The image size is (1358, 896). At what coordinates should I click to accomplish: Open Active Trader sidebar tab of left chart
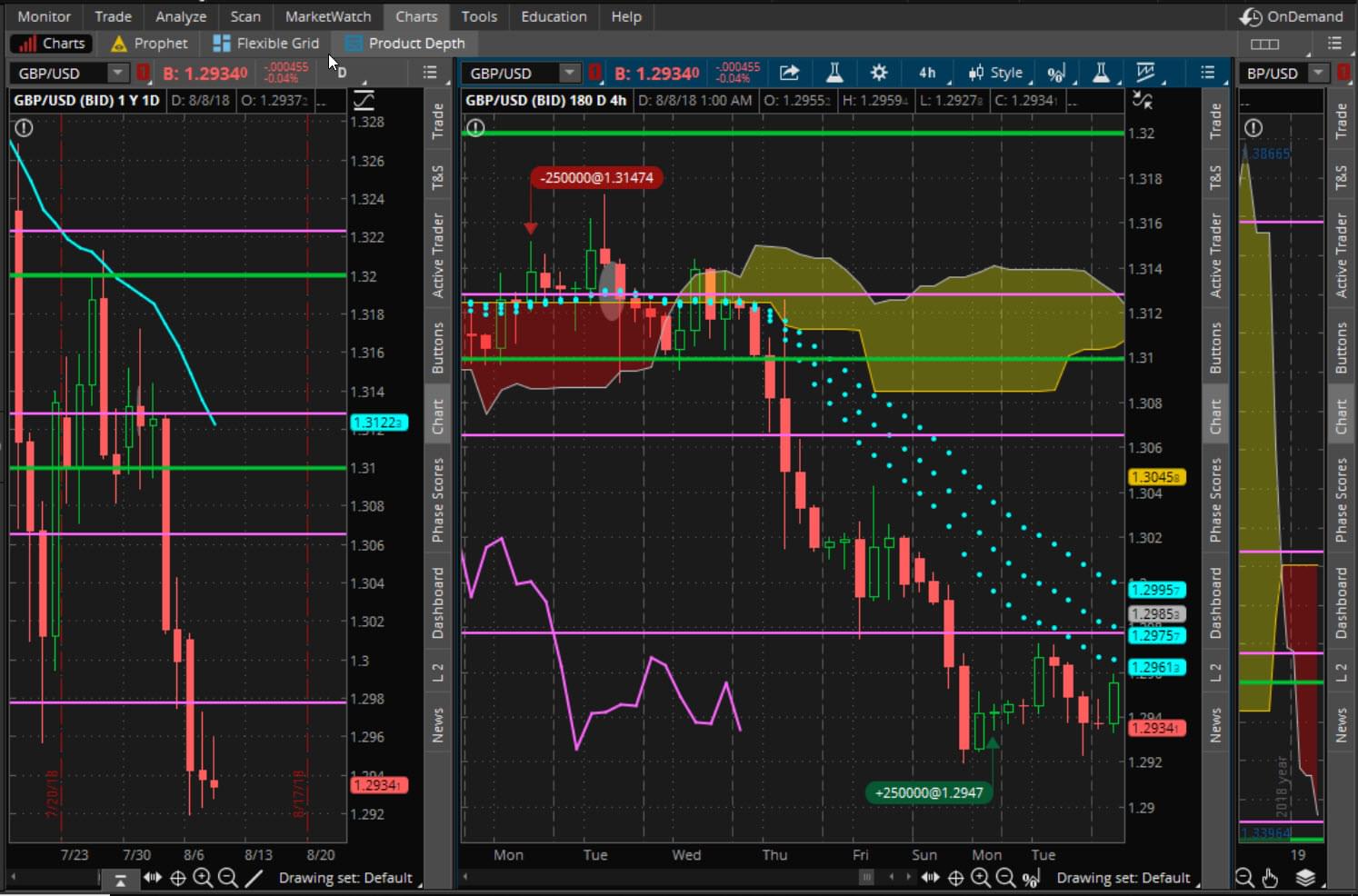coord(437,255)
